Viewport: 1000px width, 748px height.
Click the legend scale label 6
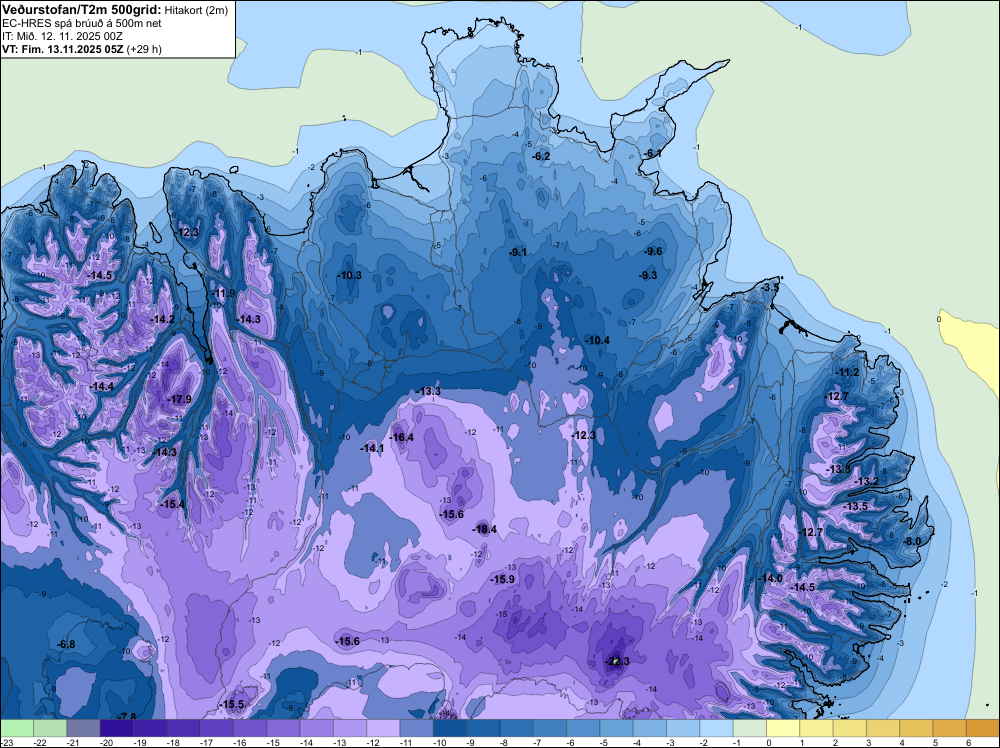pyautogui.click(x=969, y=743)
